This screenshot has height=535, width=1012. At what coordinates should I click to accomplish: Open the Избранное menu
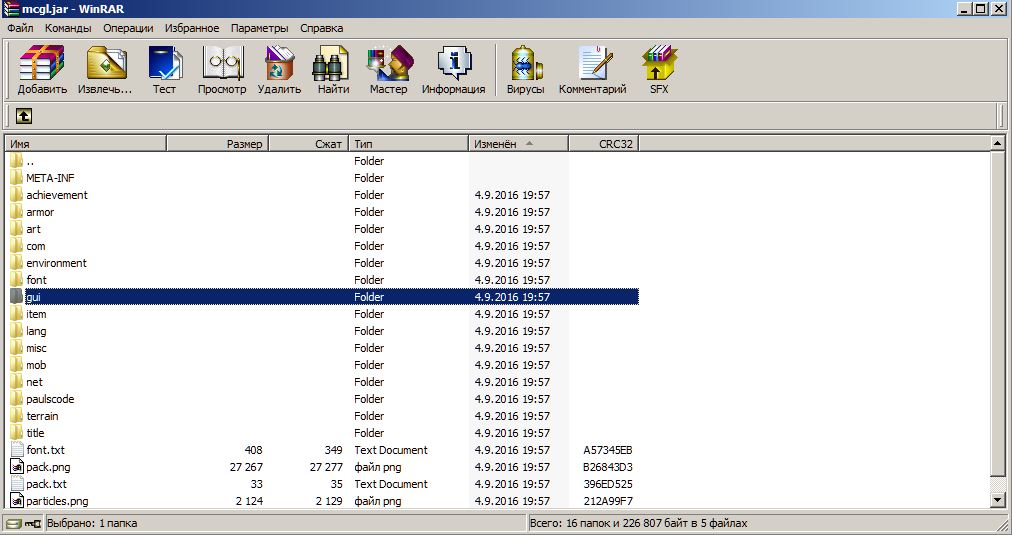[x=192, y=28]
